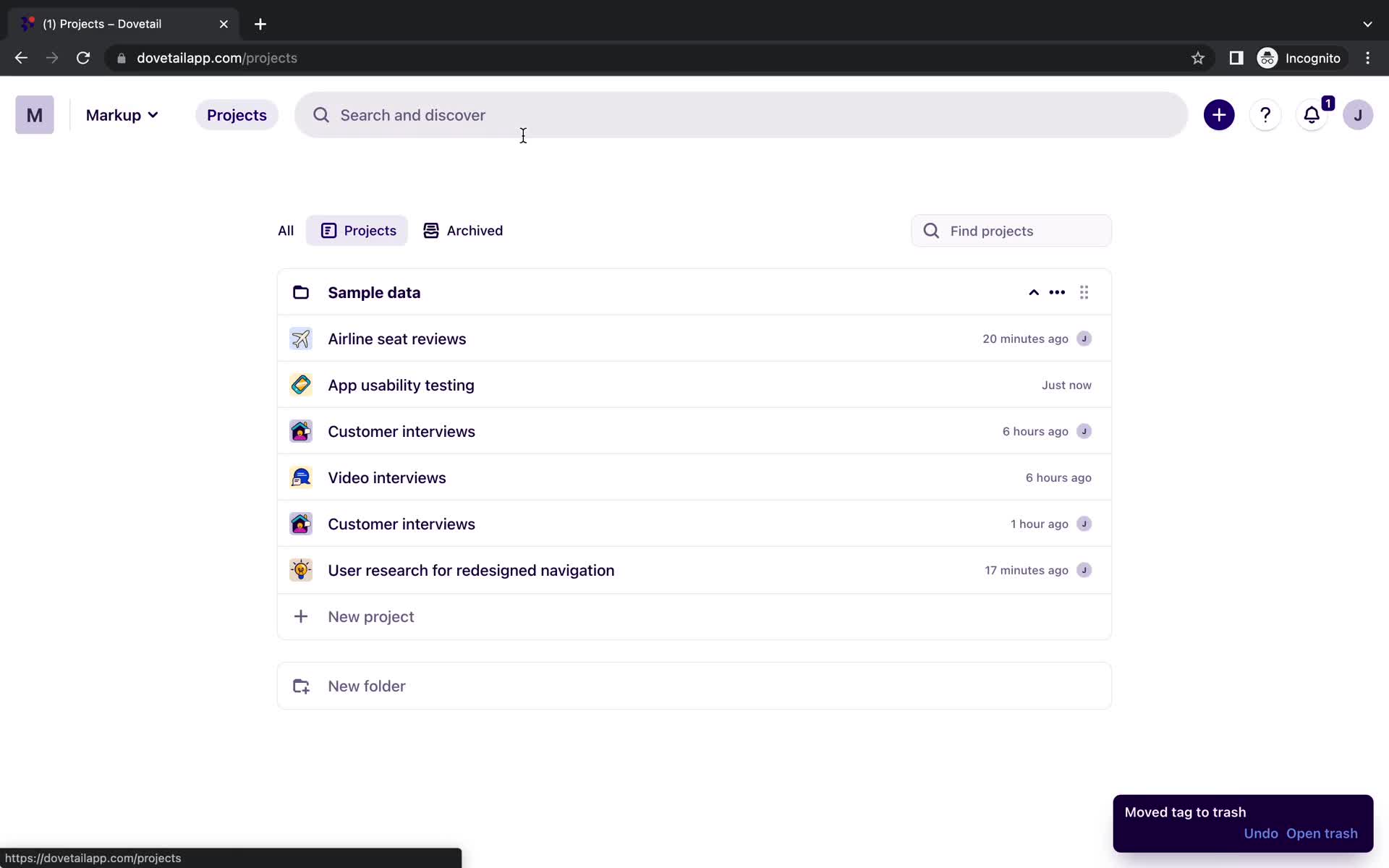Collapse the Sample data folder
This screenshot has height=868, width=1389.
[x=1033, y=292]
